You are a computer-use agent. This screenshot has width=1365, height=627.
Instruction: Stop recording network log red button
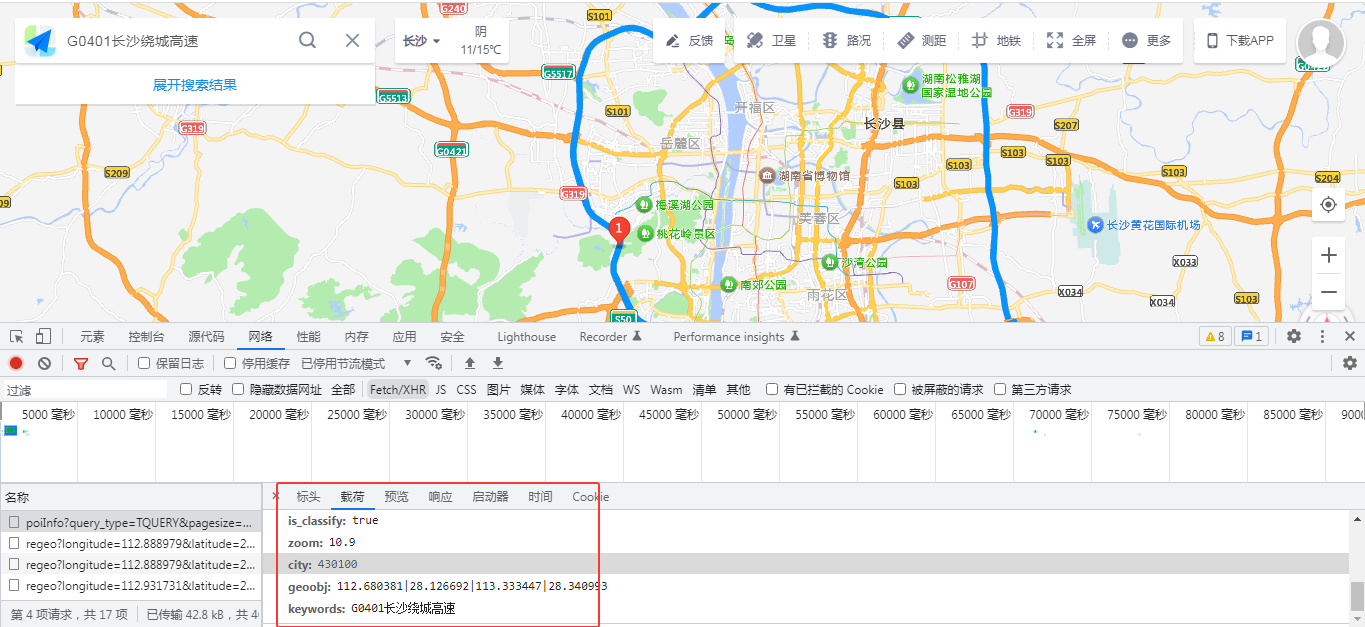[x=16, y=363]
